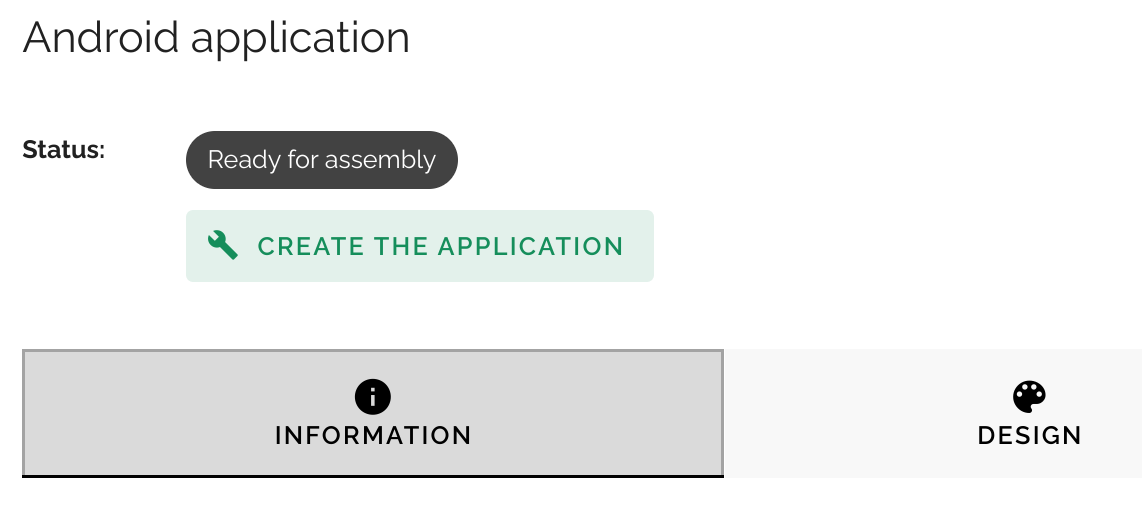Open the Information tab
Screen dimensions: 1142x532
(x=373, y=413)
